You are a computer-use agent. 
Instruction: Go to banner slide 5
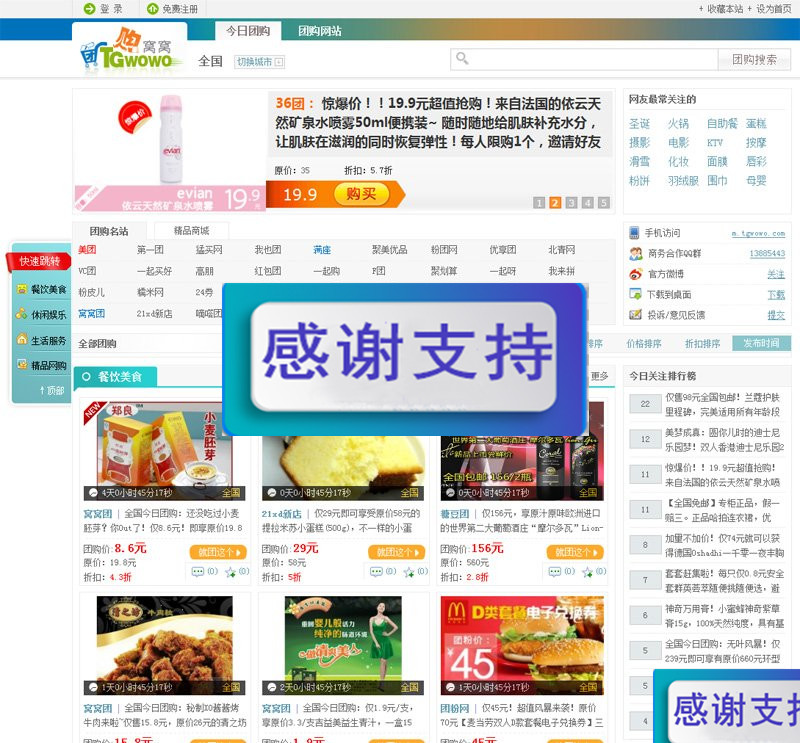click(x=604, y=203)
